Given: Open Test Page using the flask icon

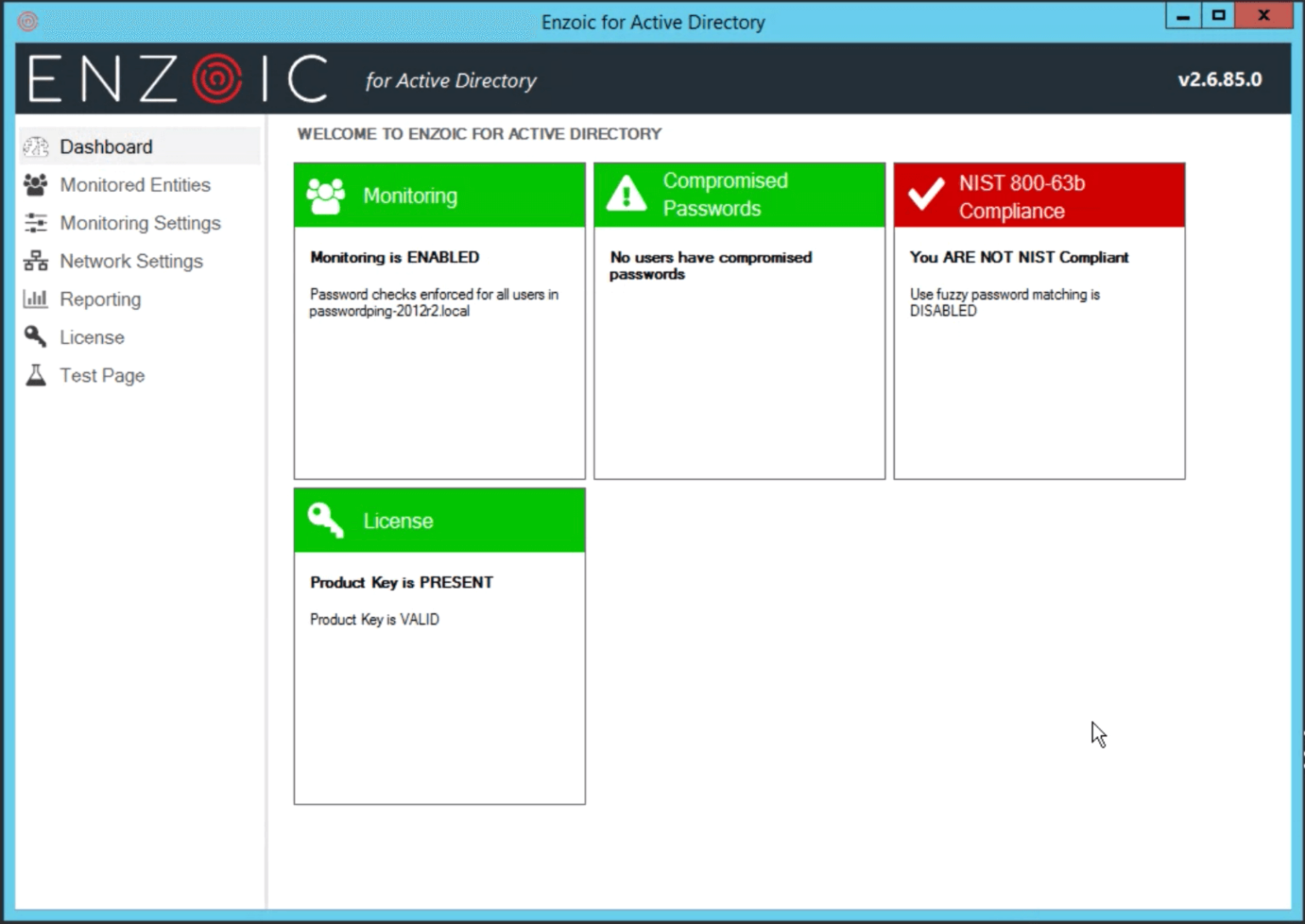Looking at the screenshot, I should pyautogui.click(x=35, y=375).
